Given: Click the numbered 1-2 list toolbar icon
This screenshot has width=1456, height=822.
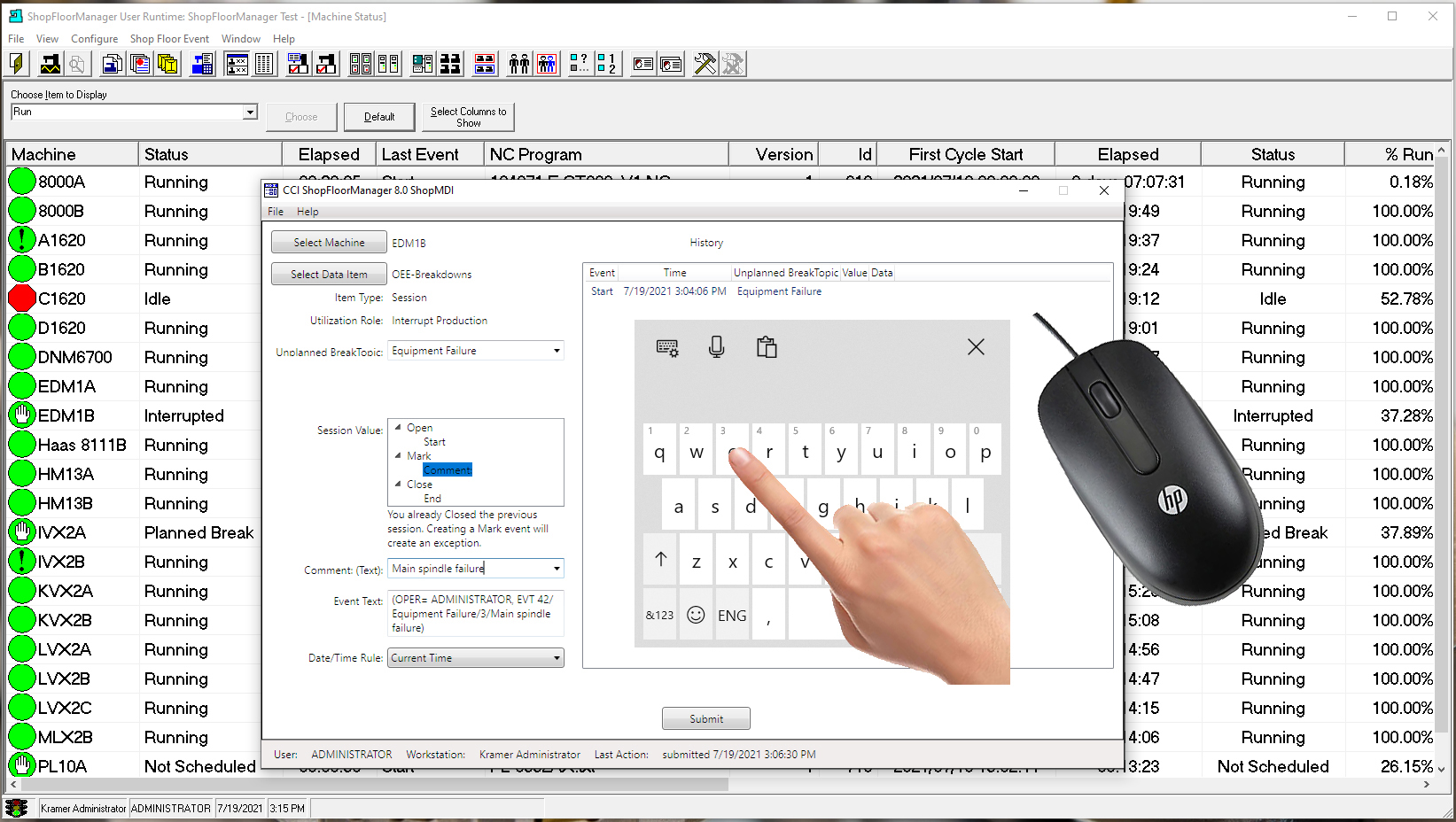Looking at the screenshot, I should tap(607, 64).
